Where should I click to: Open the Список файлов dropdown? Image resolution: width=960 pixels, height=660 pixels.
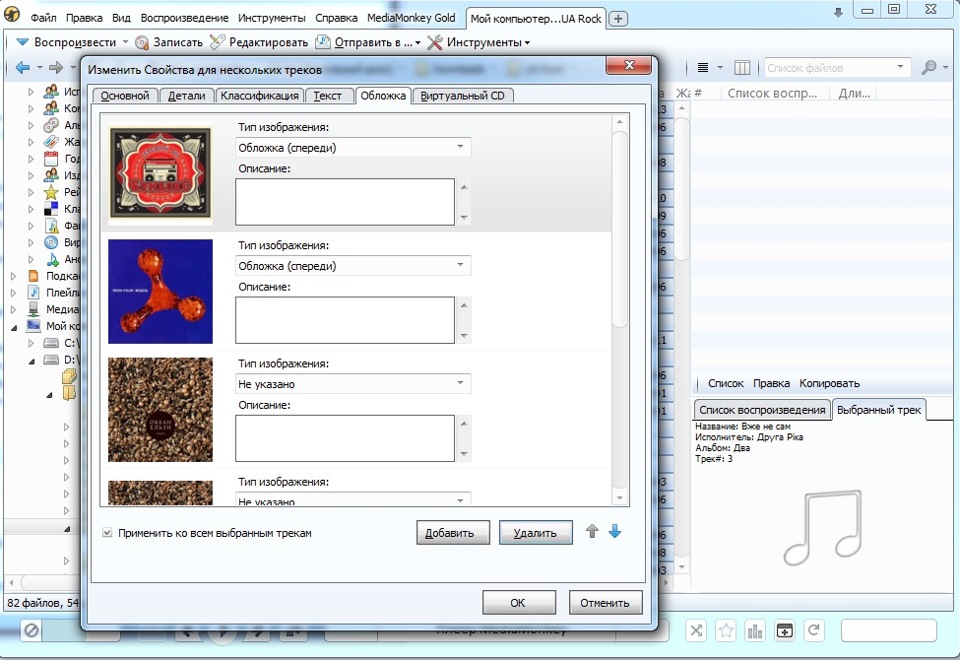click(899, 67)
